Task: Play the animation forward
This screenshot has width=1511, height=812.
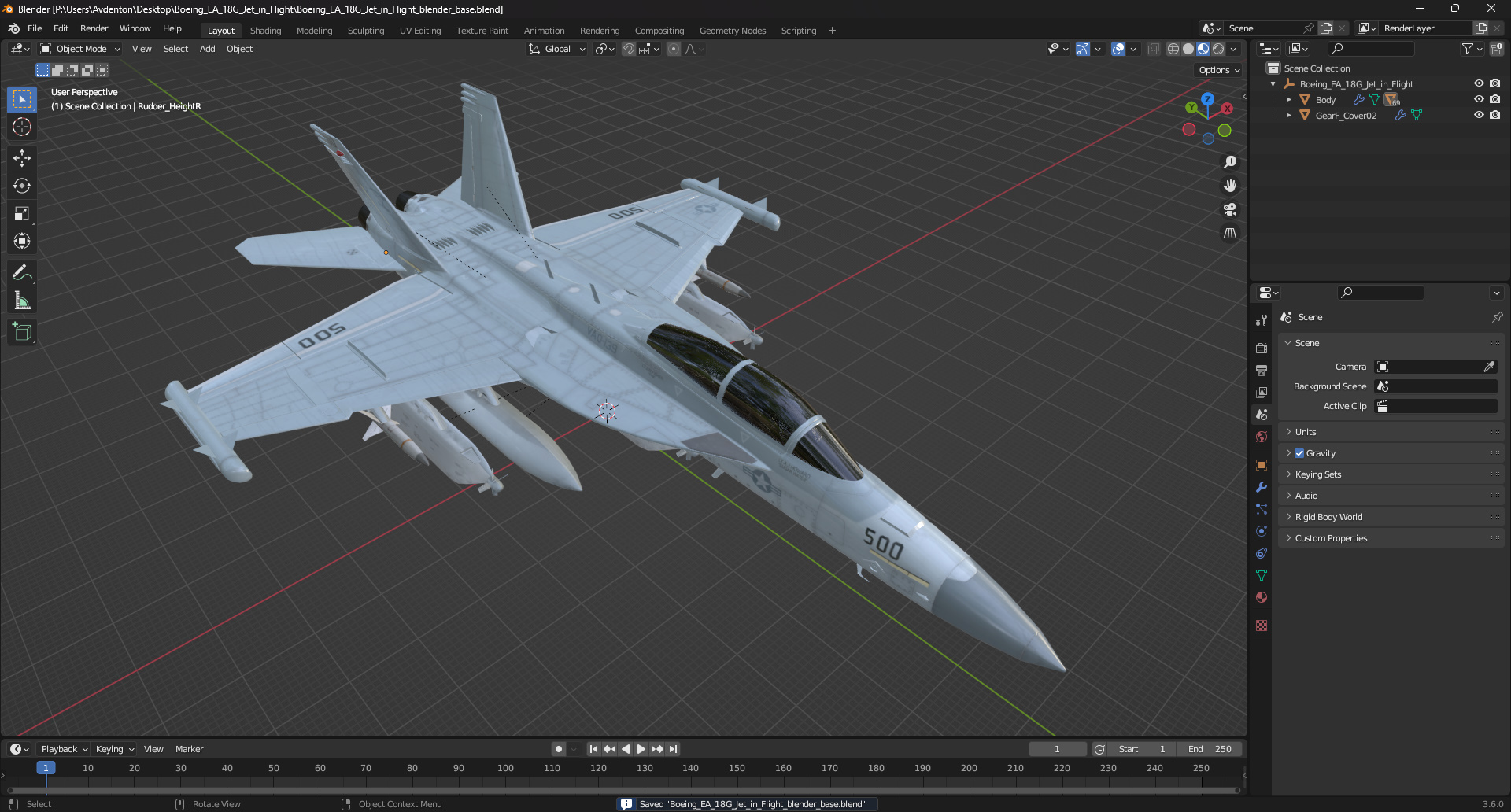Action: (x=641, y=749)
